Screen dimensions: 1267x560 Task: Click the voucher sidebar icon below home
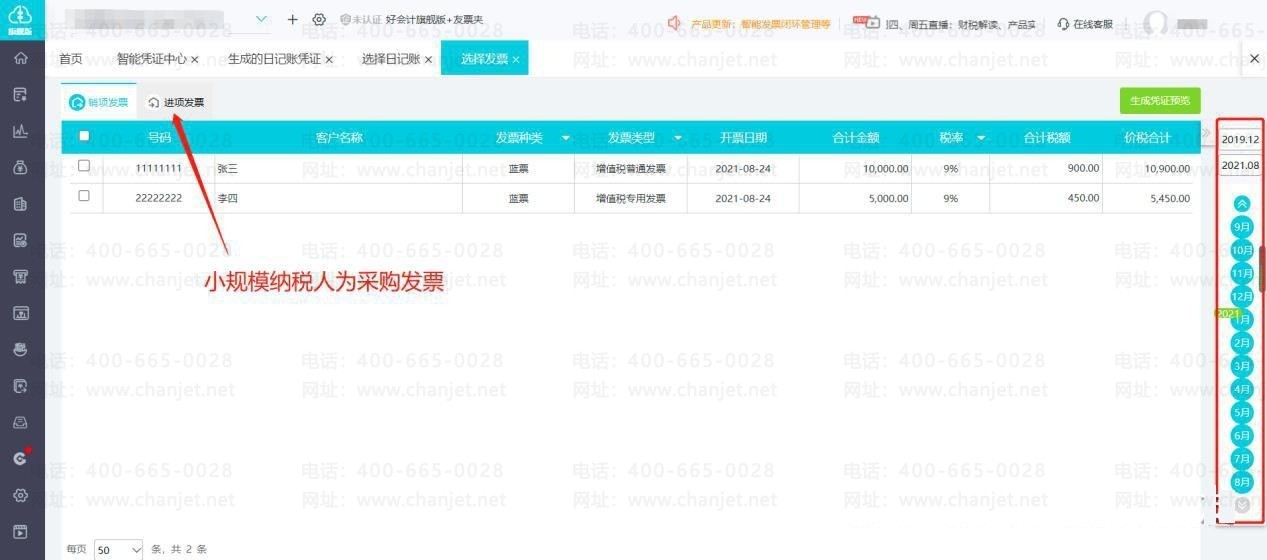click(x=21, y=94)
